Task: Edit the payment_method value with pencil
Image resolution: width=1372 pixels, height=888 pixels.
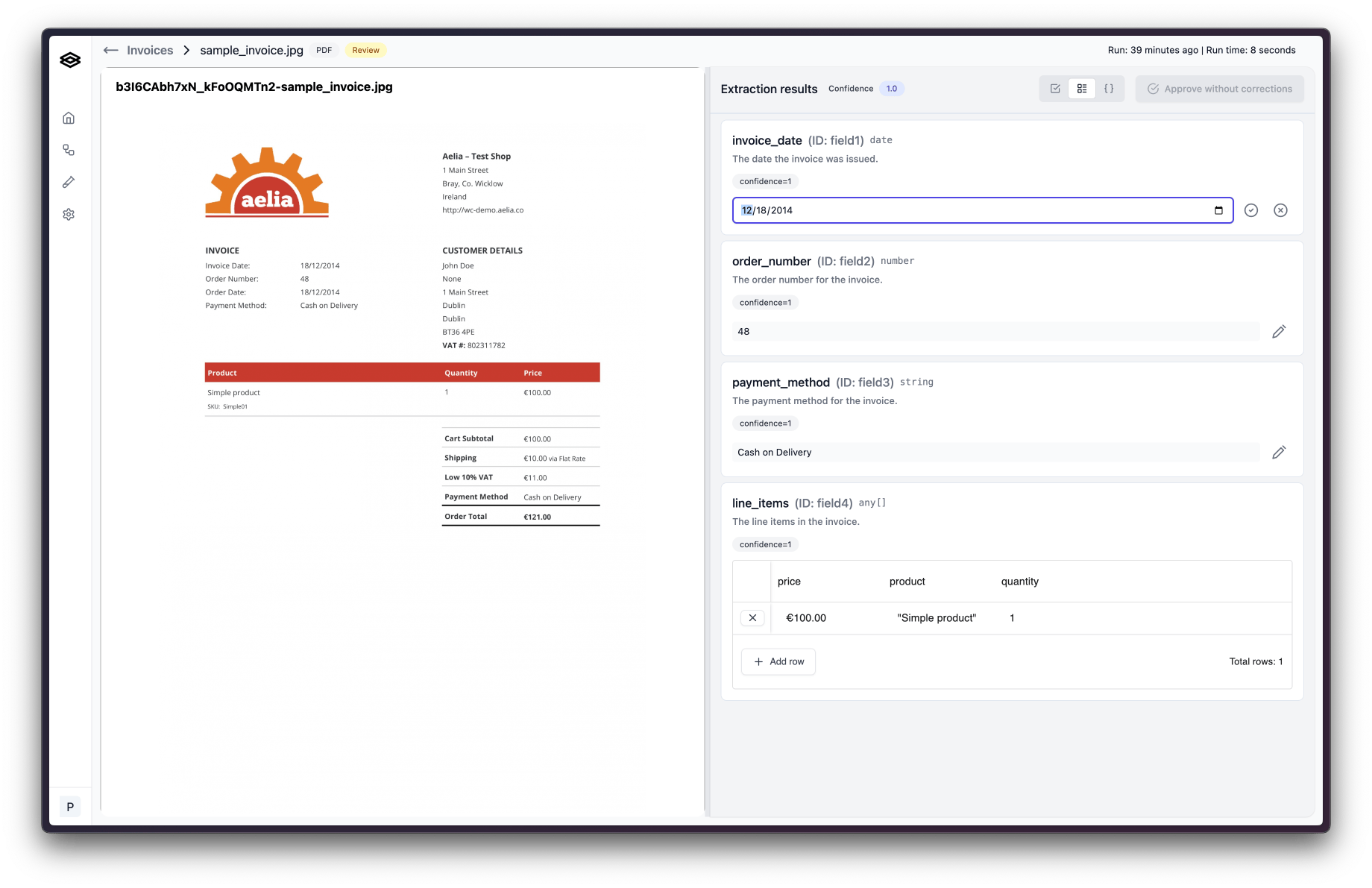Action: click(x=1278, y=453)
